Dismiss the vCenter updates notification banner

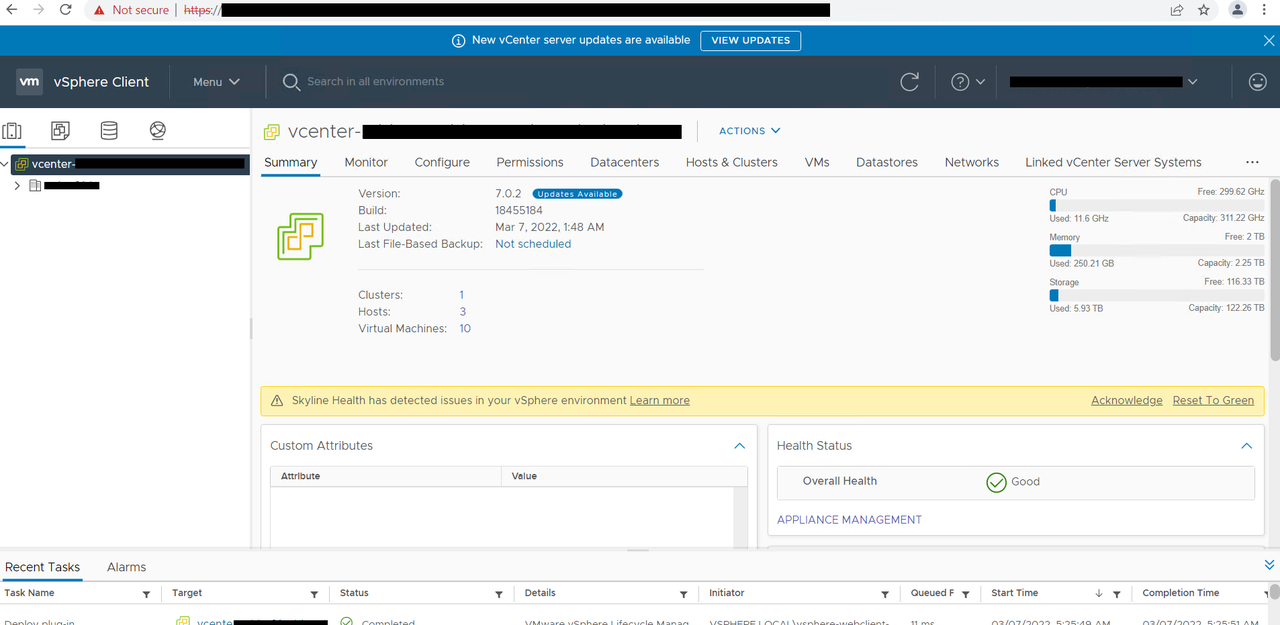coord(1268,41)
